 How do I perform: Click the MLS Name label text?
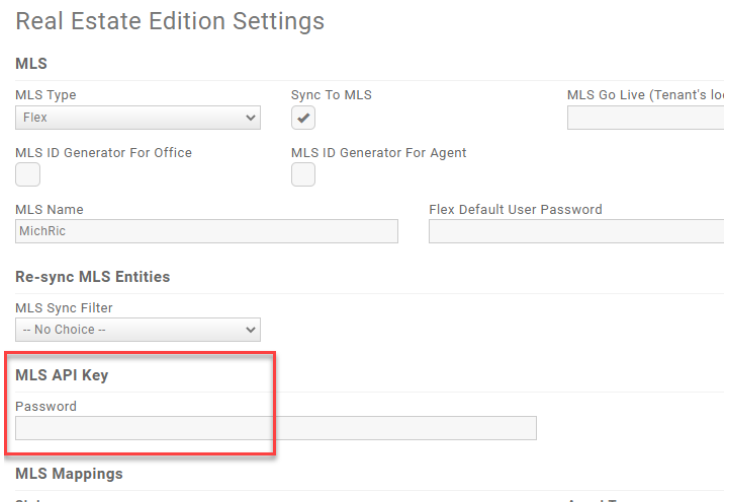pyautogui.click(x=49, y=210)
